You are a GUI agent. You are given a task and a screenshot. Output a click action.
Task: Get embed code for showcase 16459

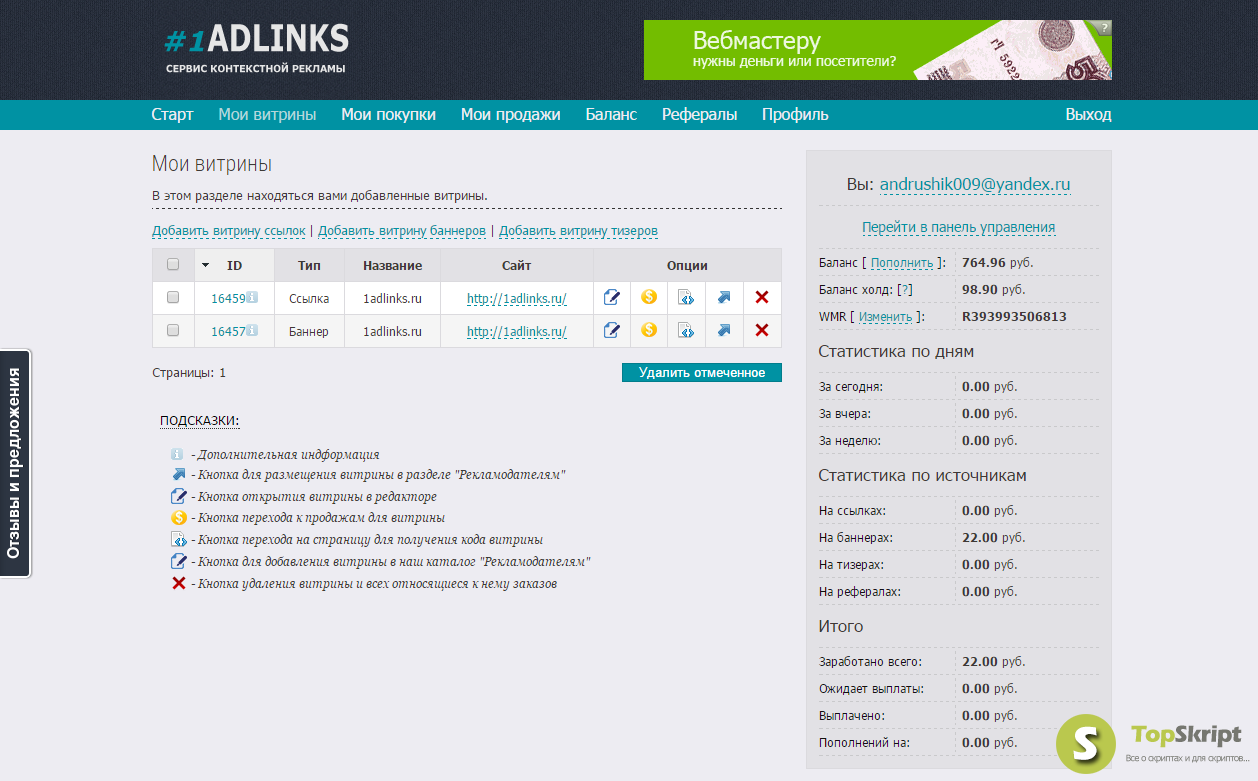pos(686,297)
